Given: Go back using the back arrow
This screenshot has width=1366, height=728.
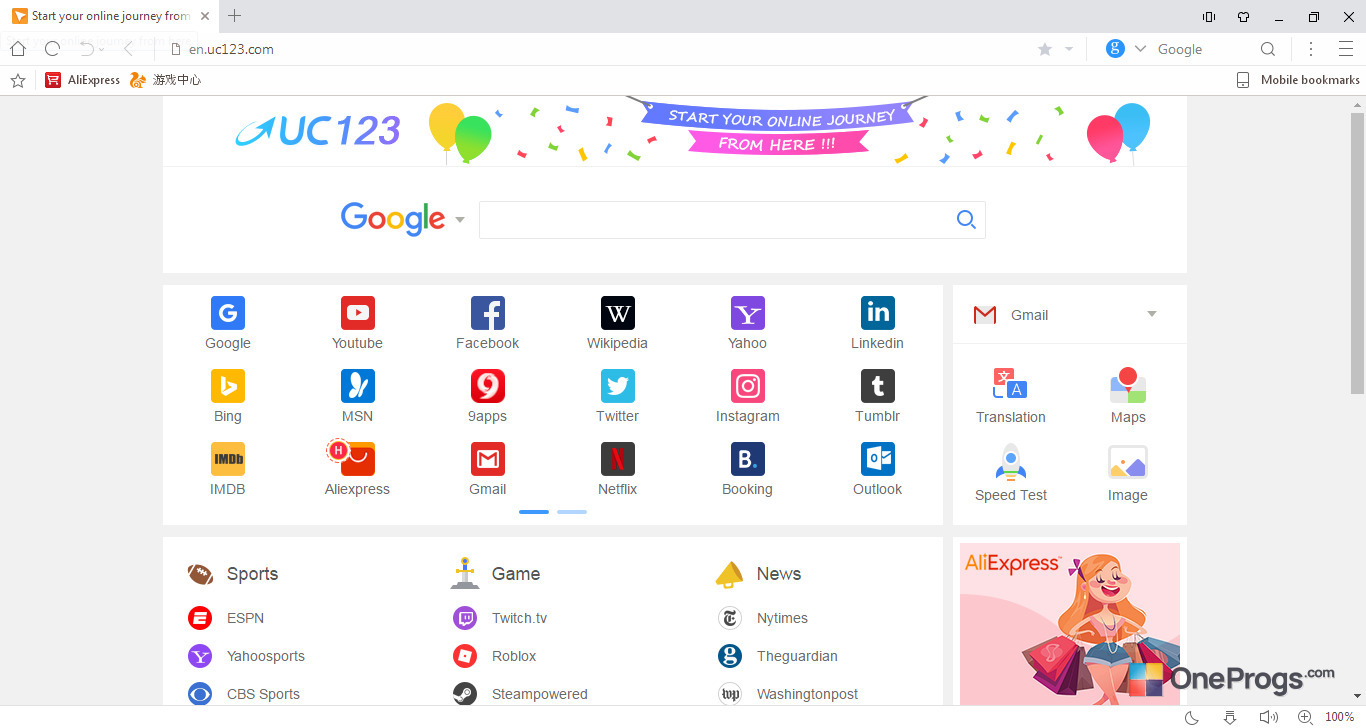Looking at the screenshot, I should coord(128,49).
